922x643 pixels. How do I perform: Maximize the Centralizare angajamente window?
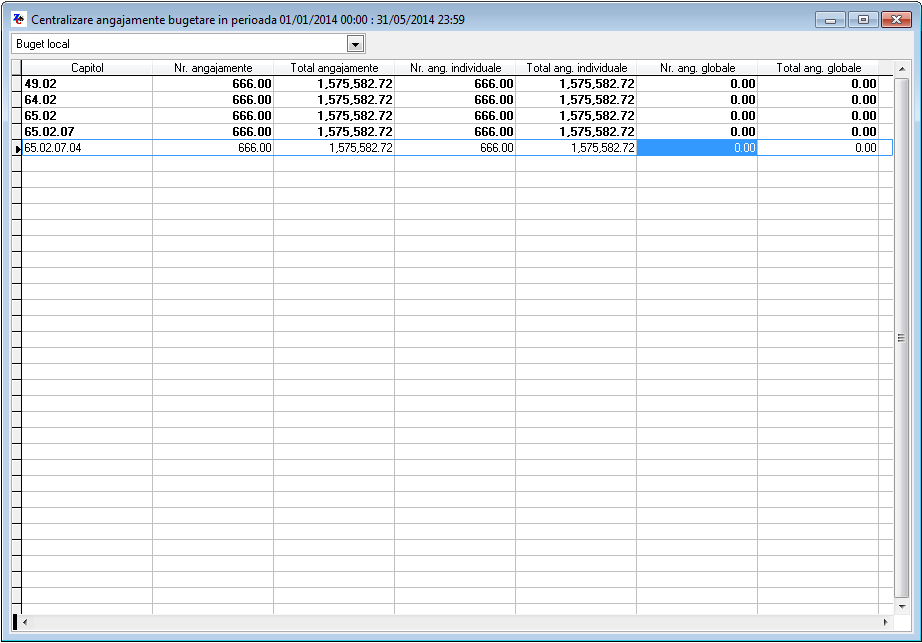tap(863, 20)
